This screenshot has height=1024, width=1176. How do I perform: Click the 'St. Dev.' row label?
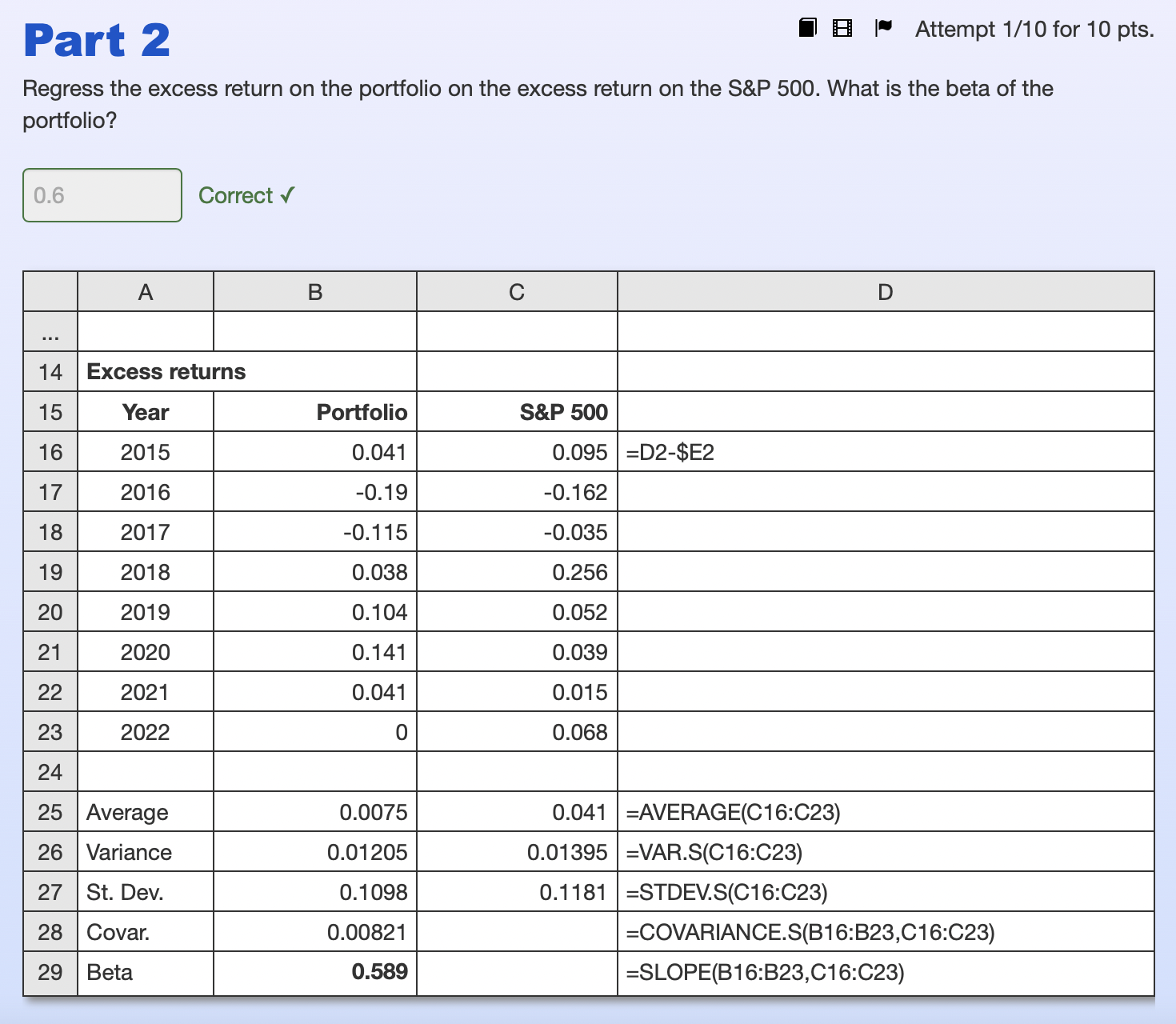[x=146, y=892]
